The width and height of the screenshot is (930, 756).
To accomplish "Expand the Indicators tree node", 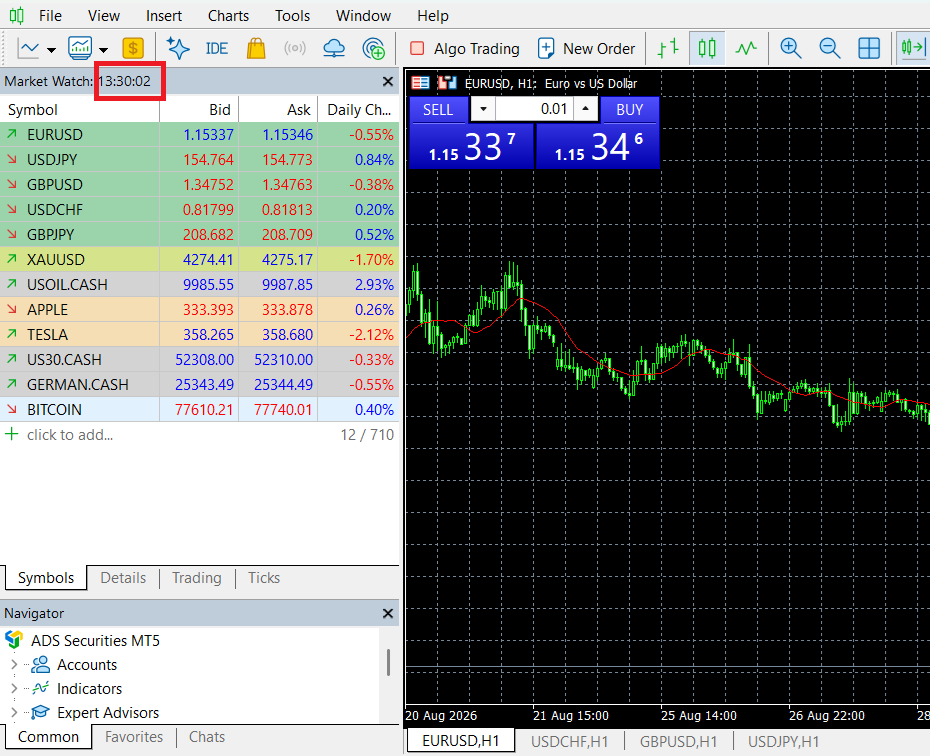I will 14,688.
